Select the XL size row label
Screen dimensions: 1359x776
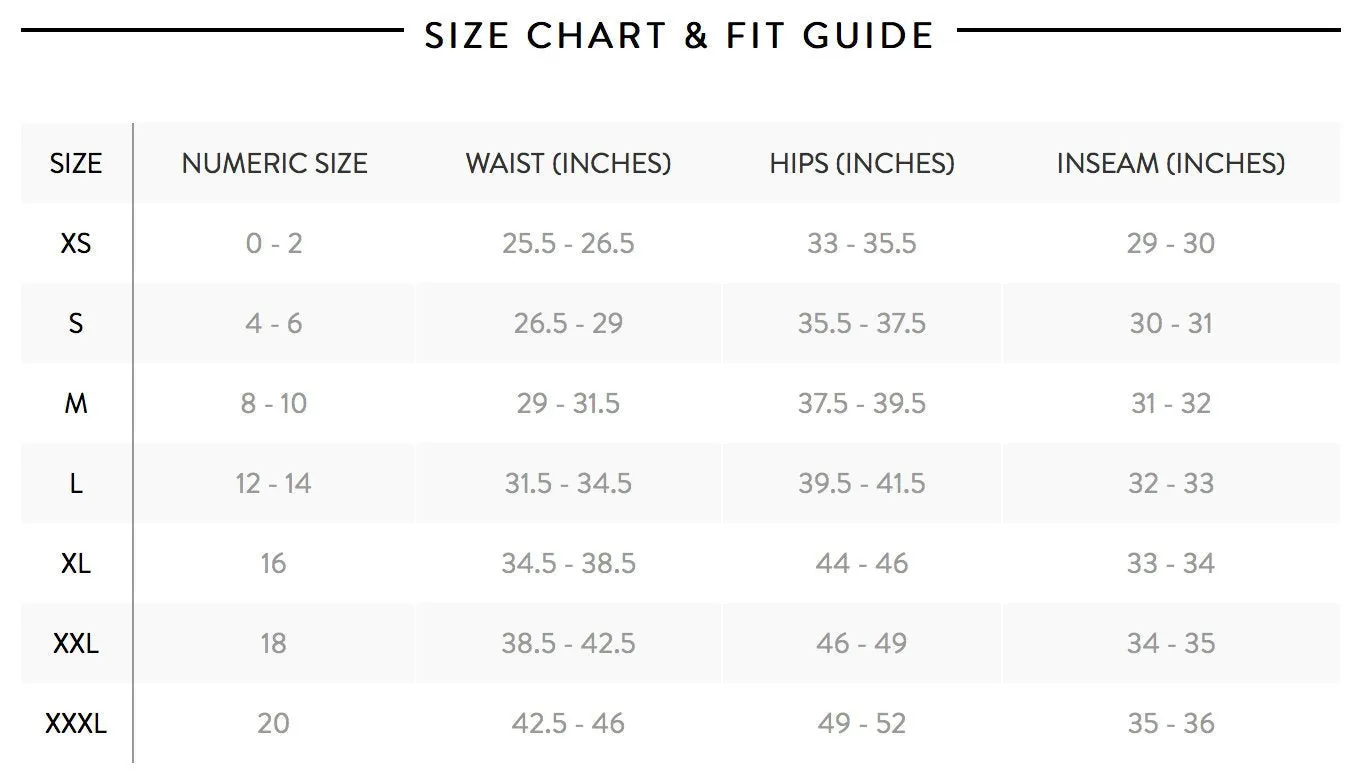(x=76, y=563)
